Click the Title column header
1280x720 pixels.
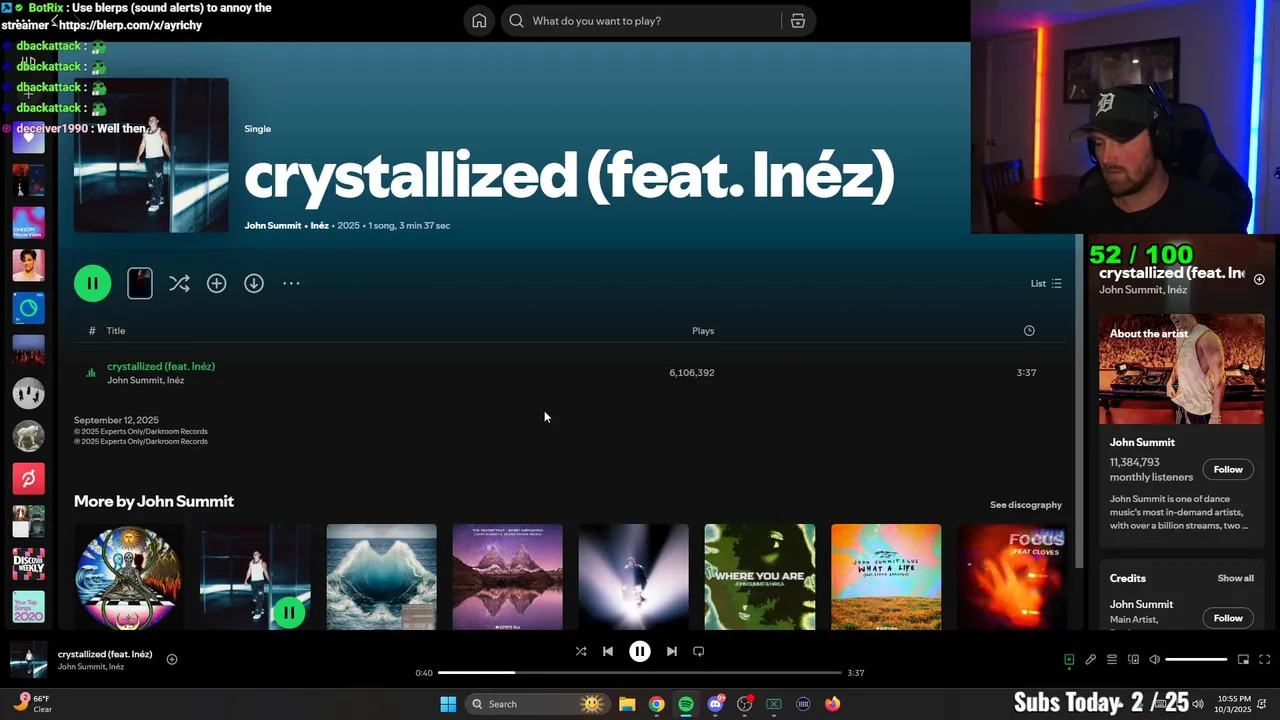[116, 331]
